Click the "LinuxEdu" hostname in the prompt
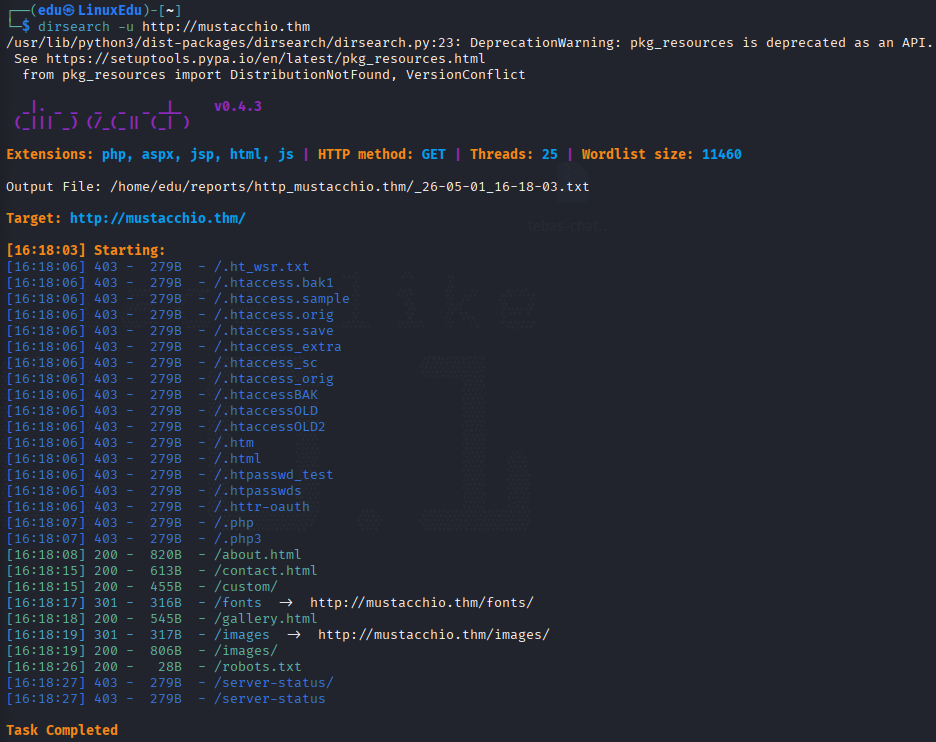Image resolution: width=936 pixels, height=742 pixels. [x=110, y=10]
